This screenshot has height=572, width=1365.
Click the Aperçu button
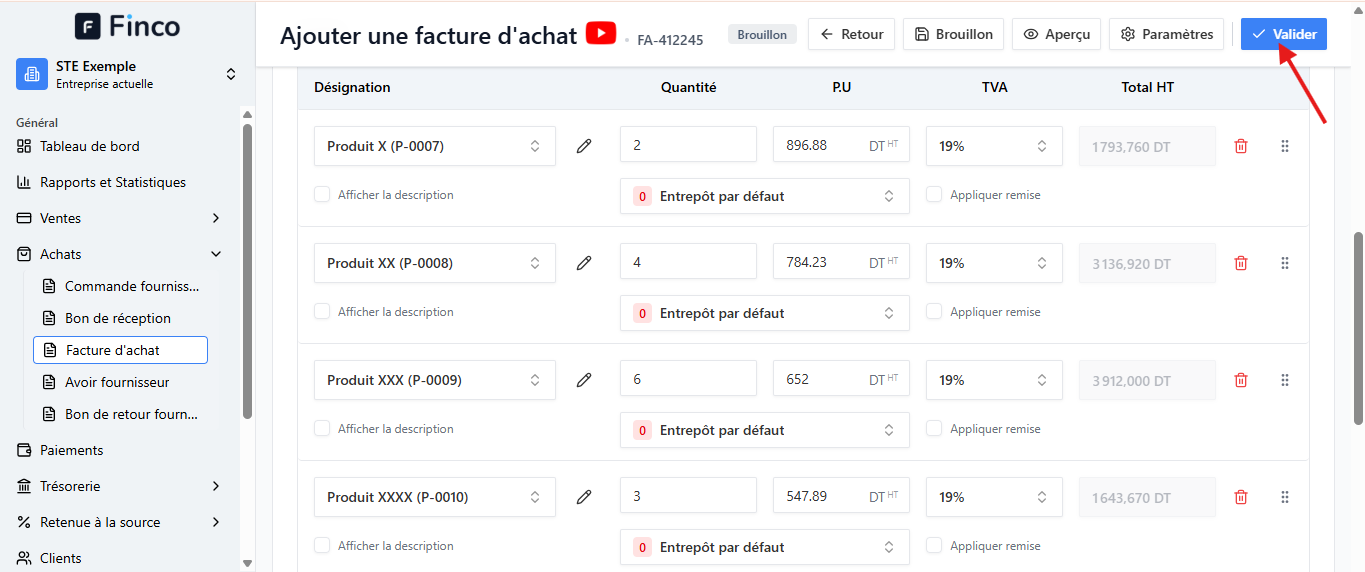(1056, 34)
